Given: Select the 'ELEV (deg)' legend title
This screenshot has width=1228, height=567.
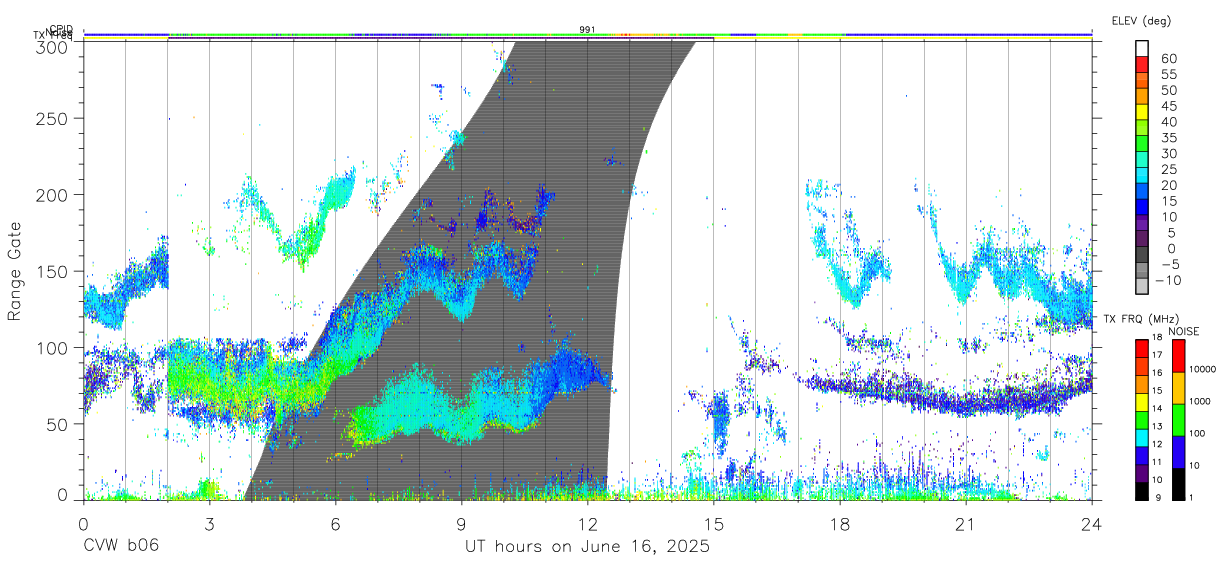Looking at the screenshot, I should [x=1141, y=20].
